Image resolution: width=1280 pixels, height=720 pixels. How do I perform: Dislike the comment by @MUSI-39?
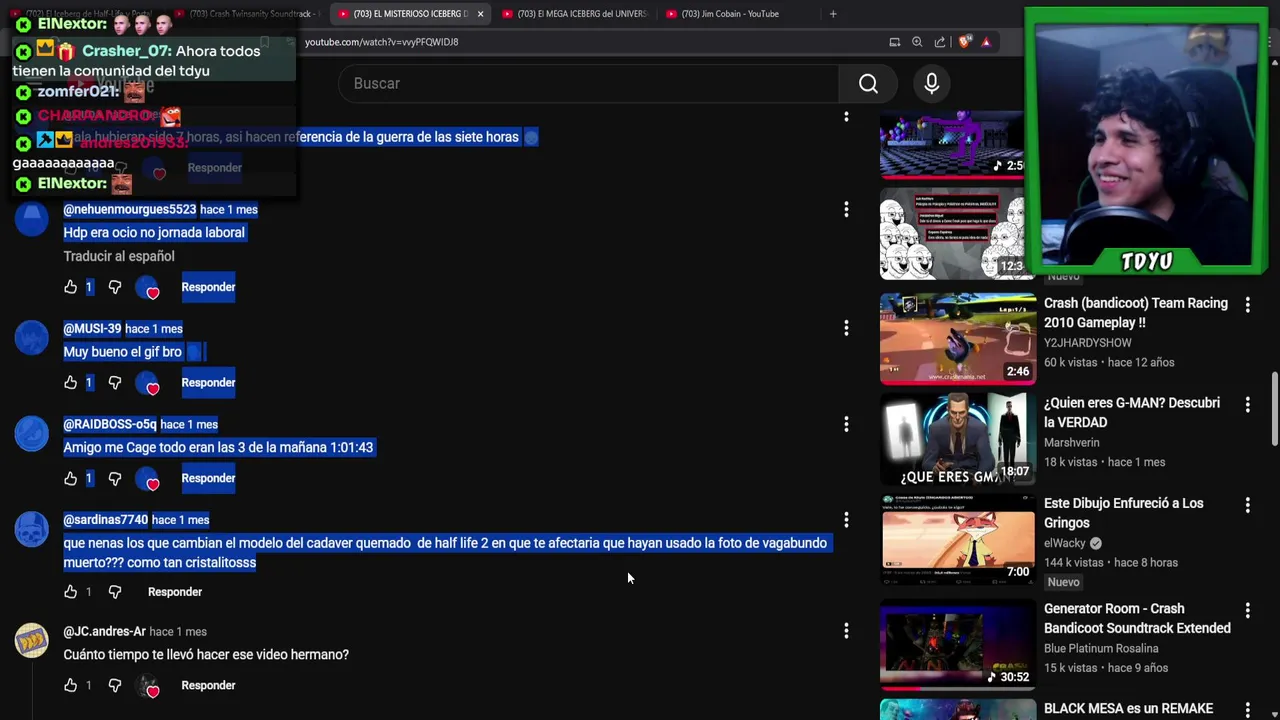click(115, 382)
